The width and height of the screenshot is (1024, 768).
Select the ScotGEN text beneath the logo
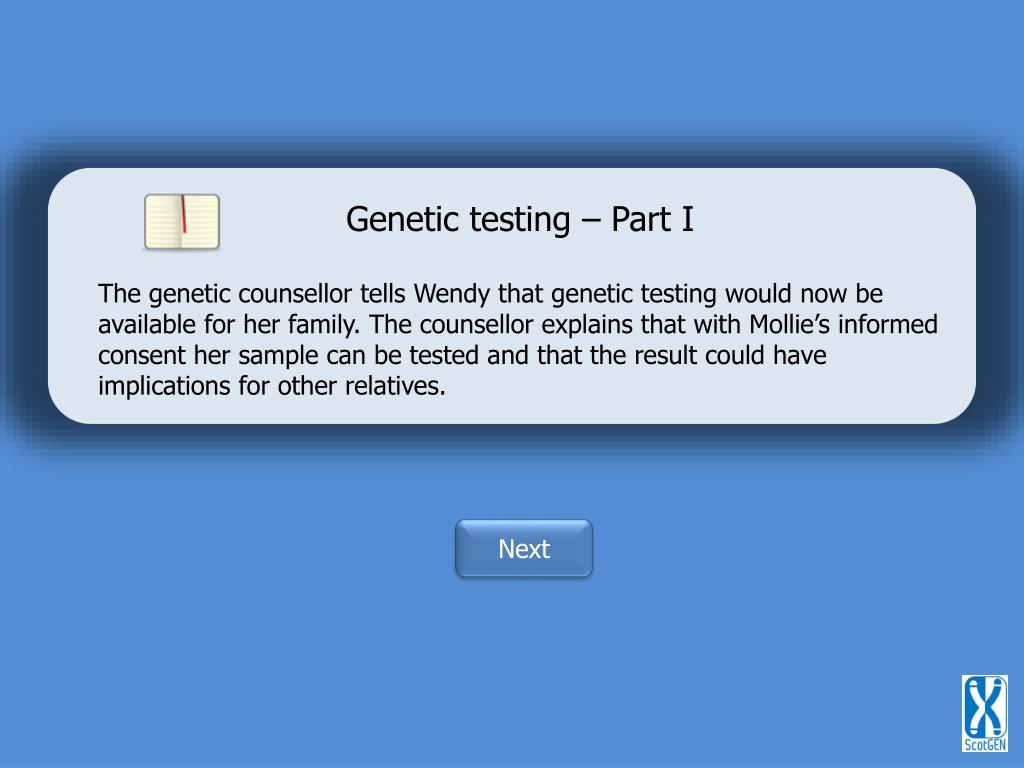[985, 744]
